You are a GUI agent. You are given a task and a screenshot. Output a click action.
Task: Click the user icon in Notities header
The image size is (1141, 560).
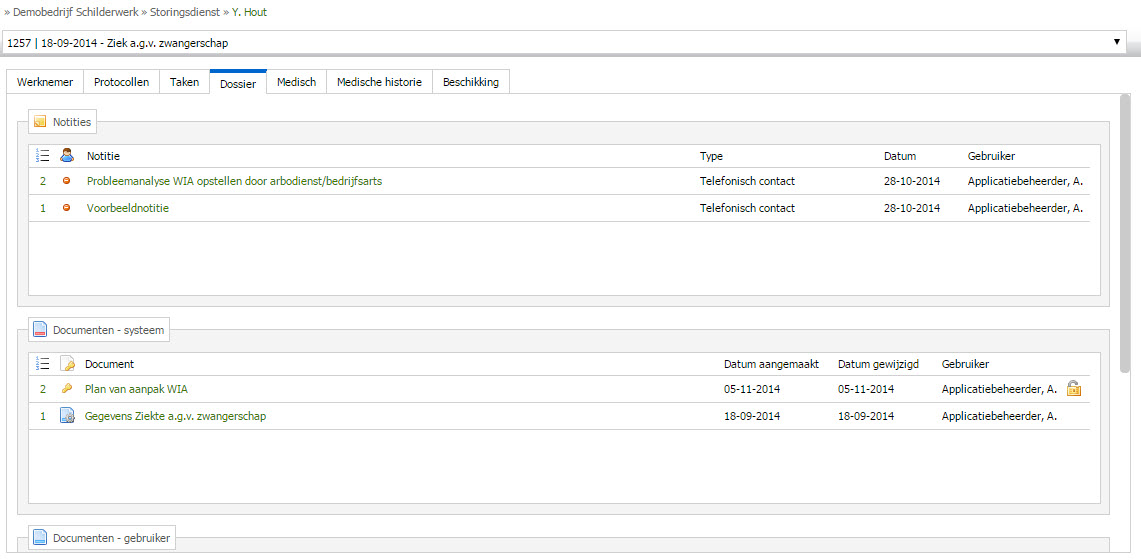[x=67, y=155]
